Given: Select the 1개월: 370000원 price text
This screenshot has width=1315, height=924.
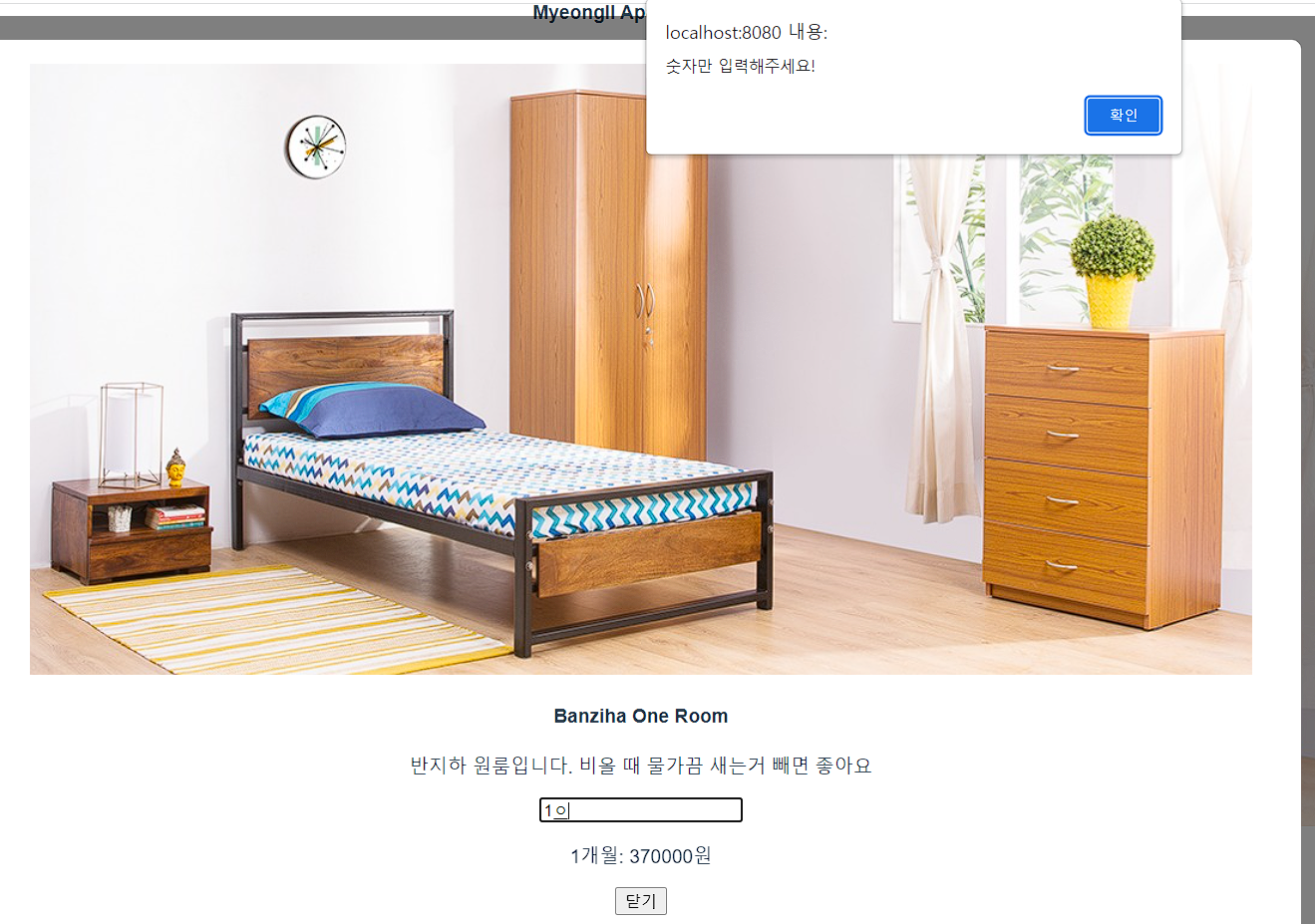Looking at the screenshot, I should click(x=641, y=856).
